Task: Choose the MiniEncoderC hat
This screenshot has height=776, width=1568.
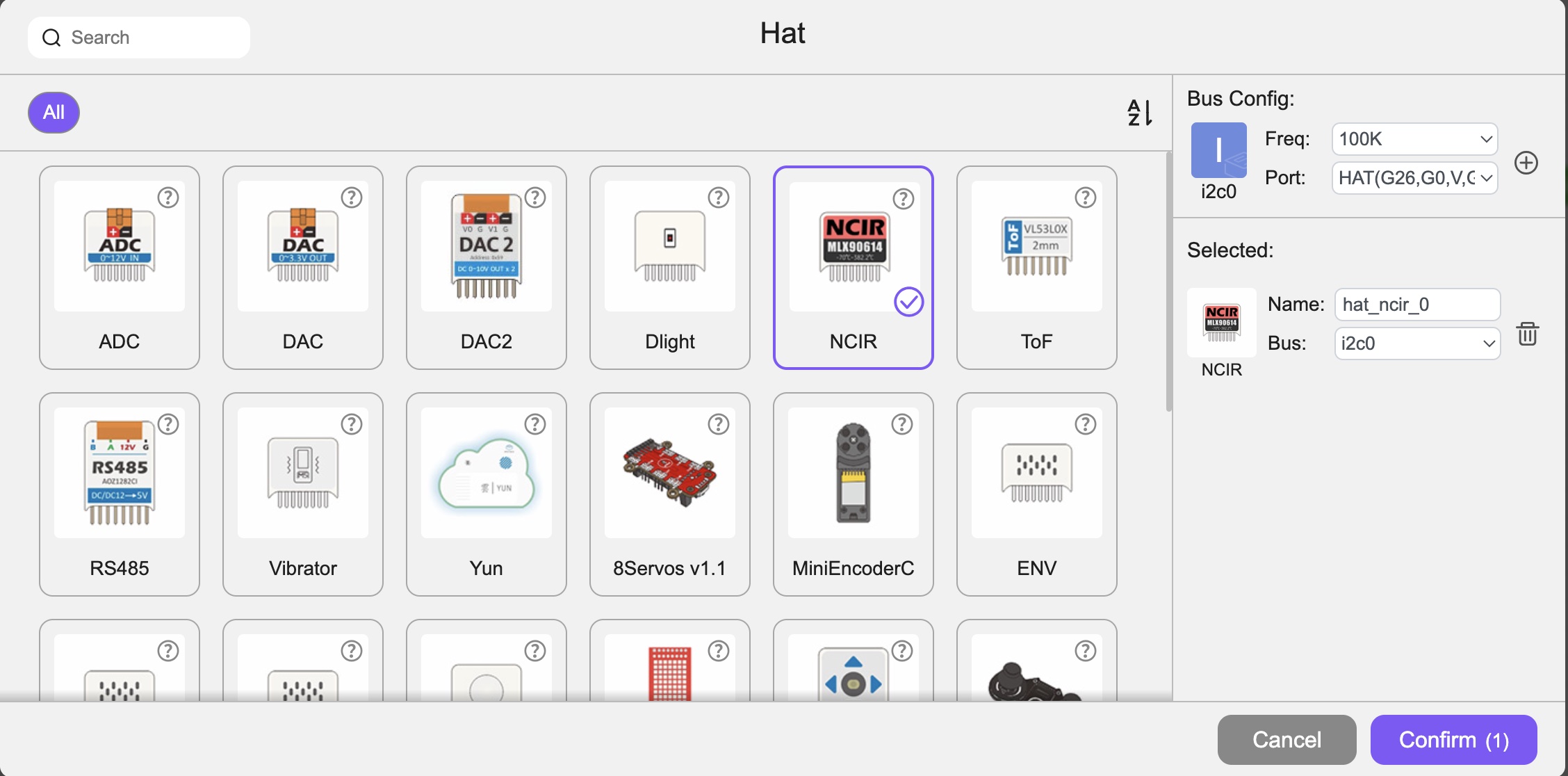Action: pyautogui.click(x=854, y=494)
